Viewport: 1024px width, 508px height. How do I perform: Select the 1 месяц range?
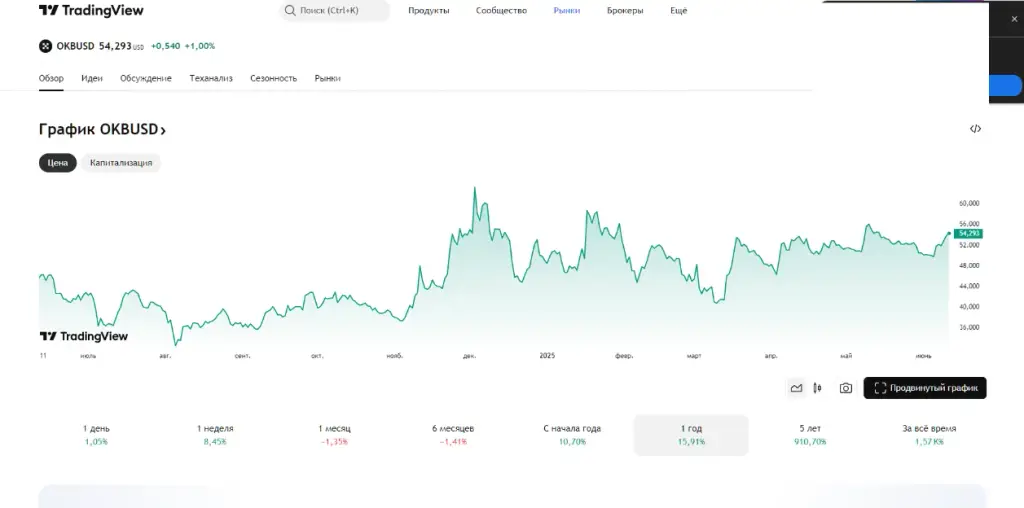[x=334, y=435]
